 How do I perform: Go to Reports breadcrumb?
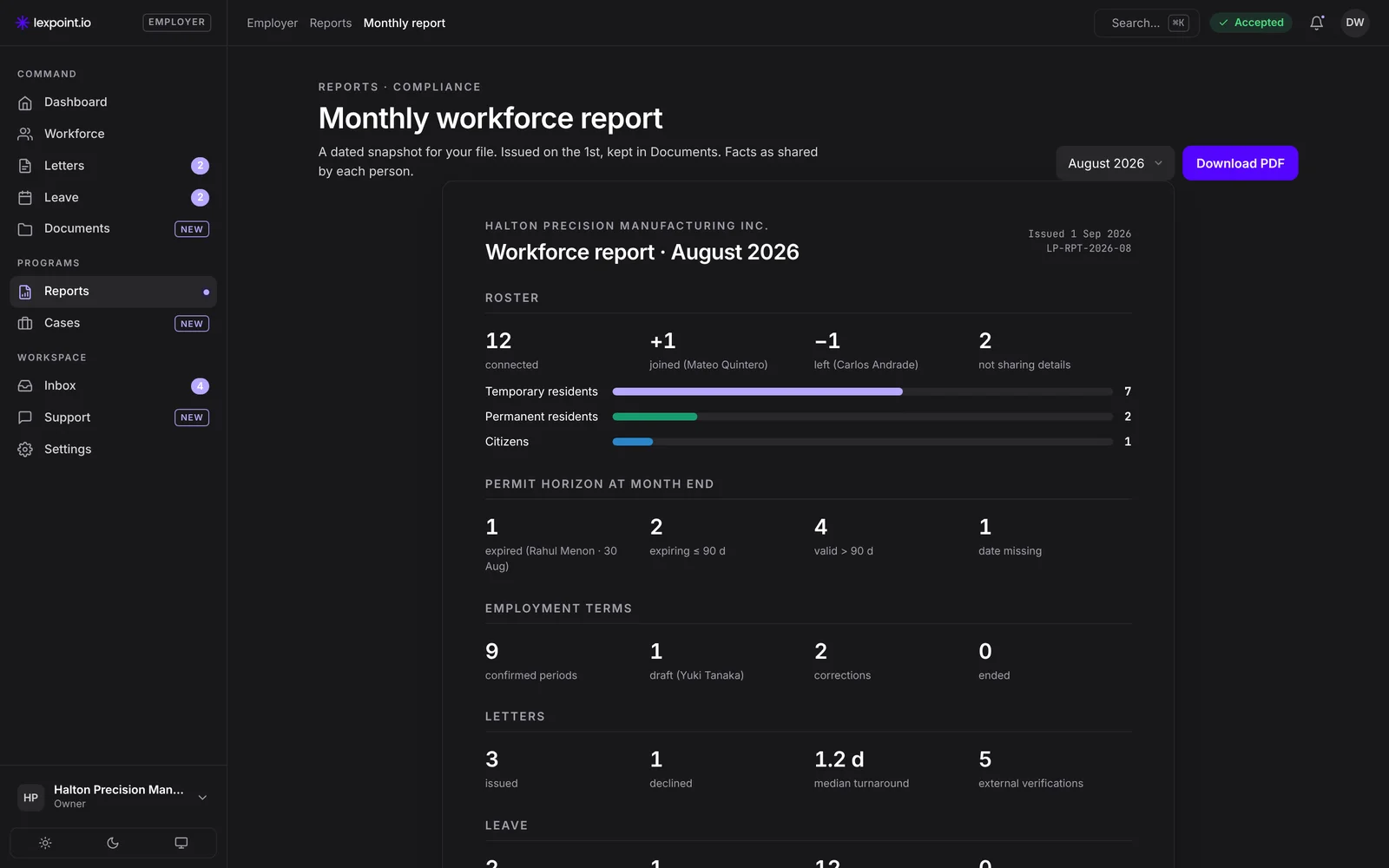(x=331, y=23)
